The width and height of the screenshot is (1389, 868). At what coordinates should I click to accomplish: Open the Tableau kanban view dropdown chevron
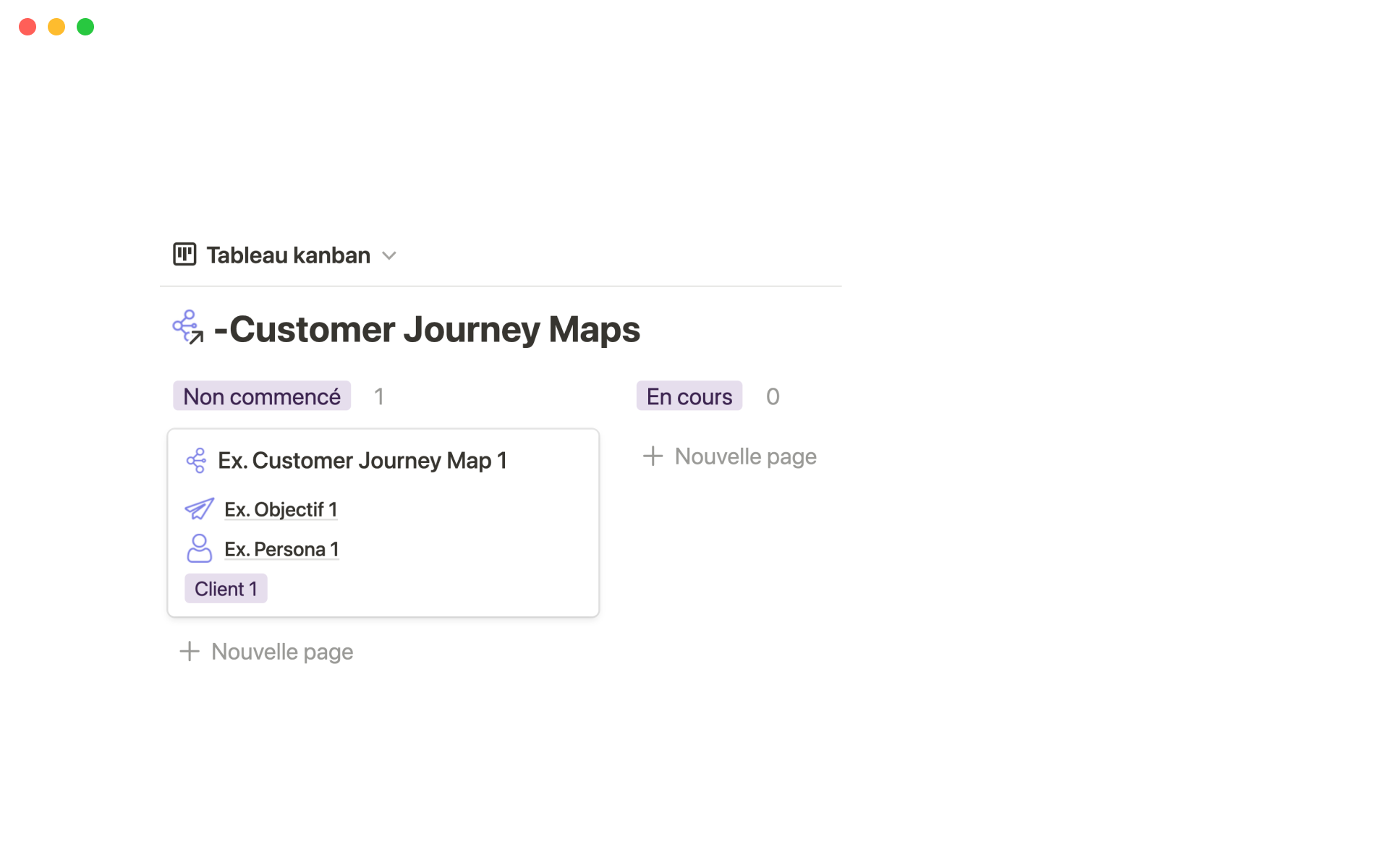tap(389, 255)
